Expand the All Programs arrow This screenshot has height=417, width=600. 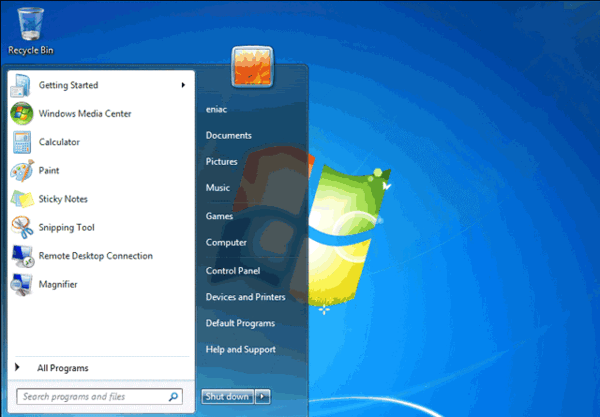click(17, 368)
